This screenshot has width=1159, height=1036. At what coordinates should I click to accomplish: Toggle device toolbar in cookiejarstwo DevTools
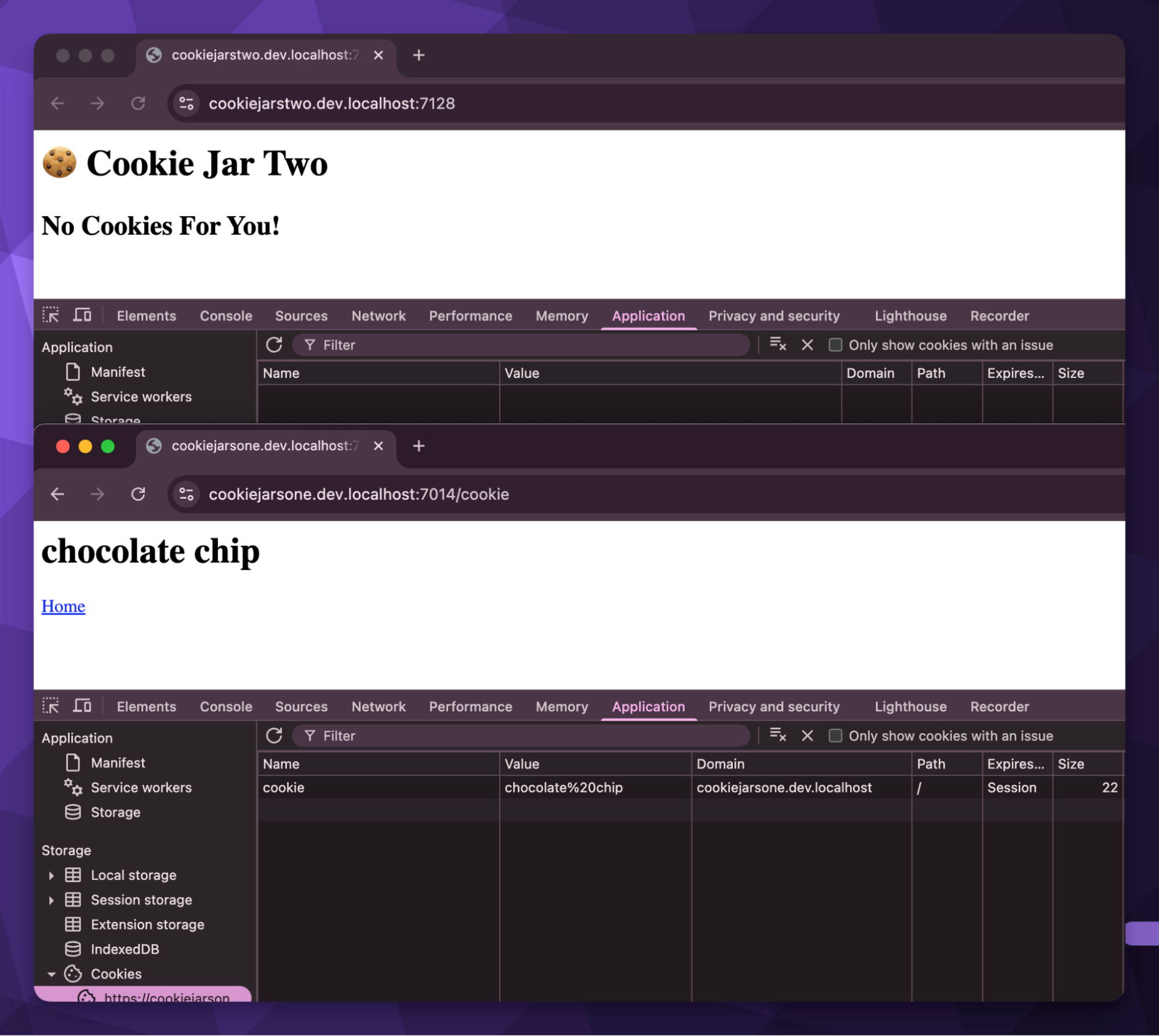tap(82, 315)
